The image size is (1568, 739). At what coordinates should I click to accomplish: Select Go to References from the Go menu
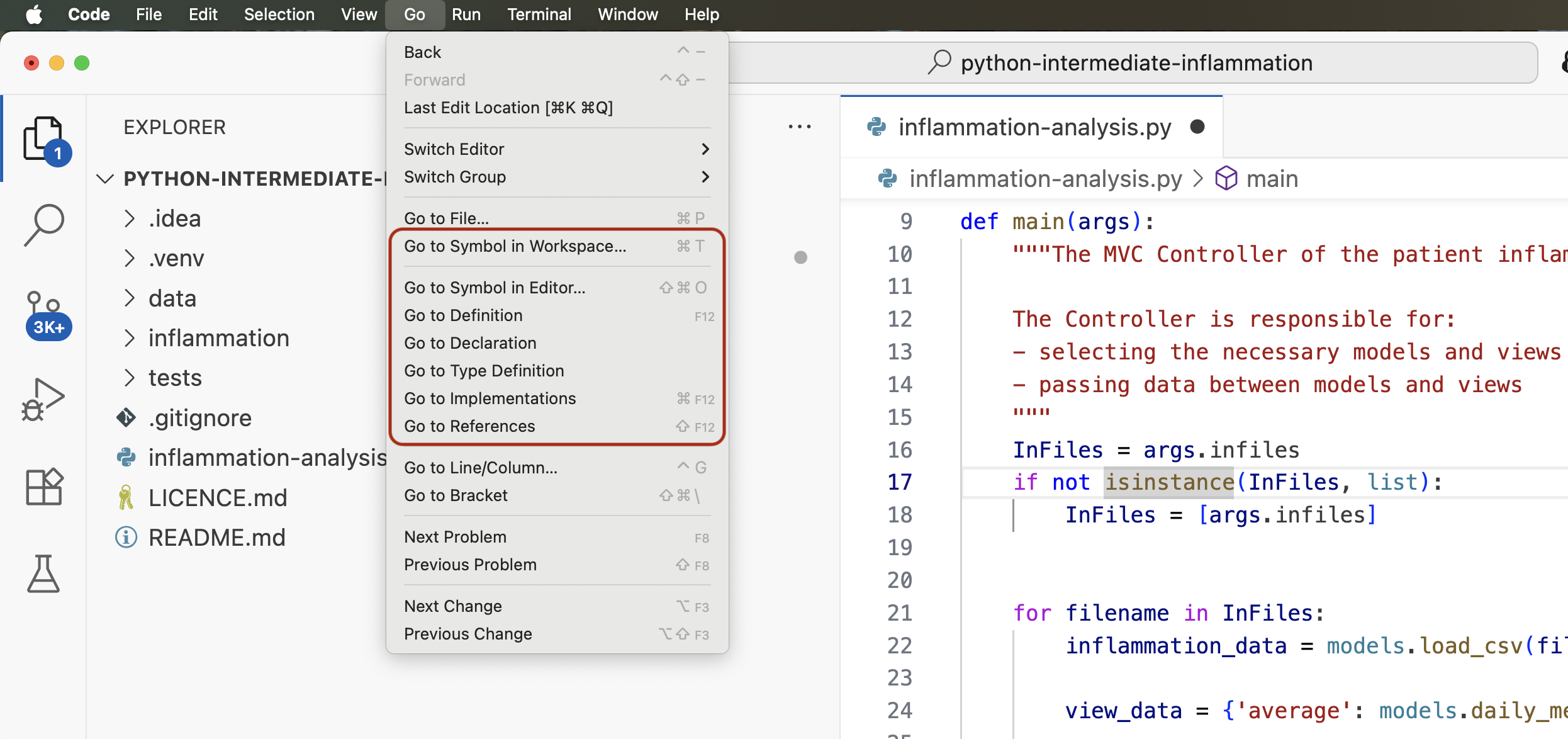469,426
